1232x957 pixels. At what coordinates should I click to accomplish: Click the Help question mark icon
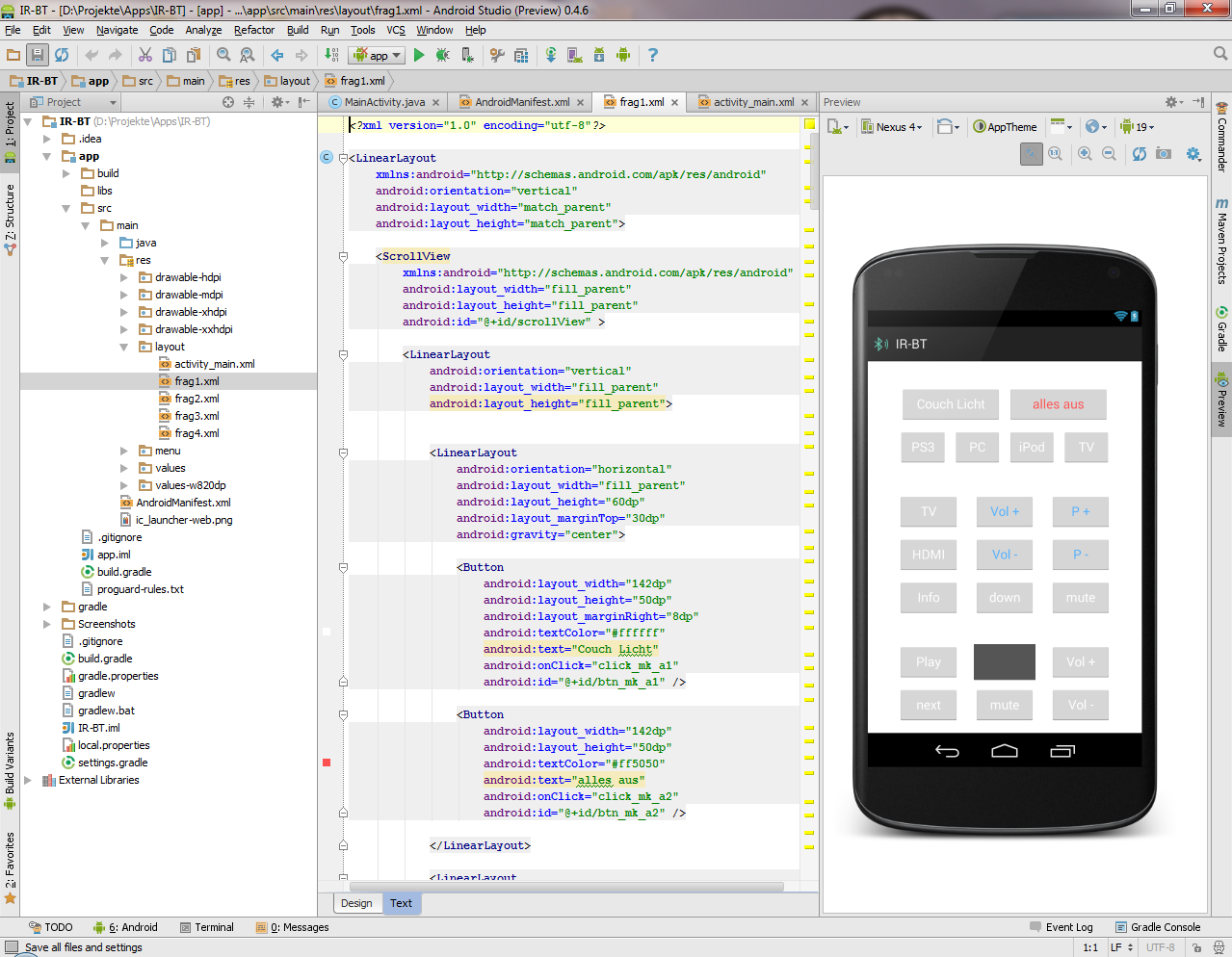653,55
